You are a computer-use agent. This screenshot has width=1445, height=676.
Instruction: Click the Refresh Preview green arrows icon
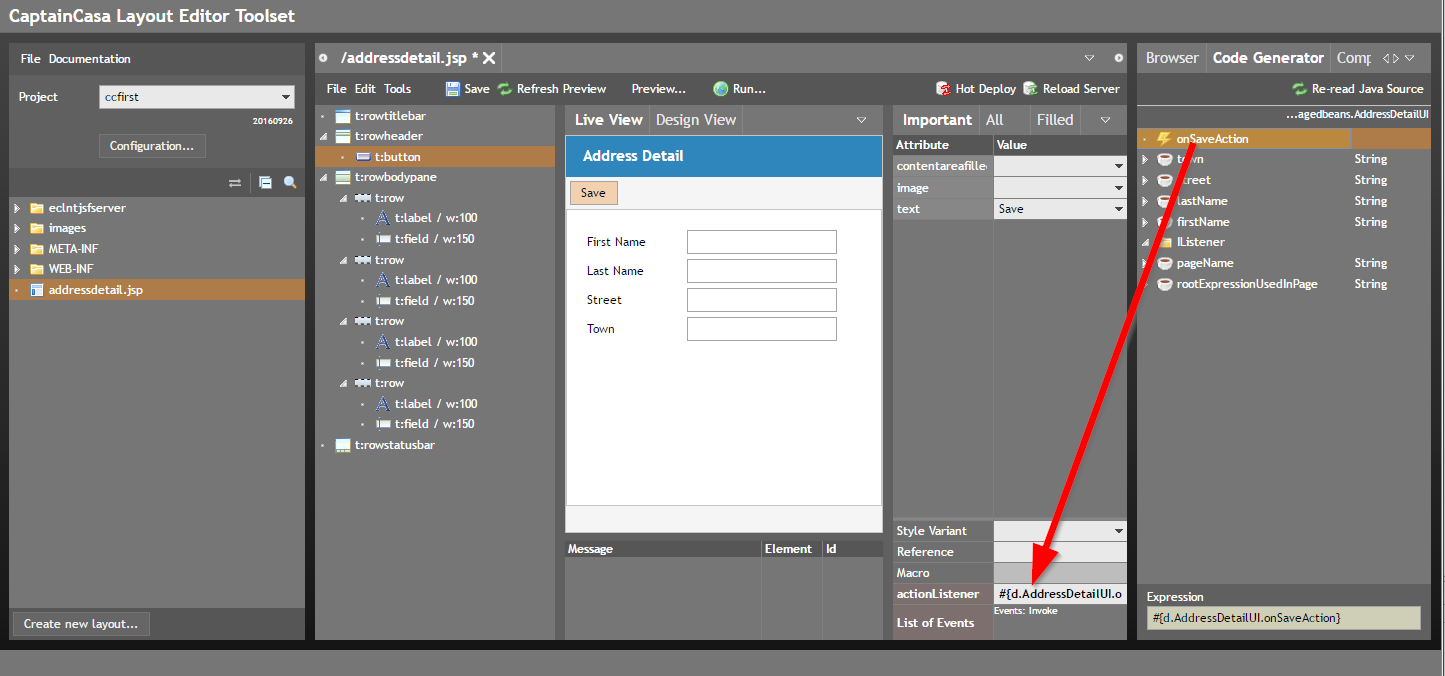505,89
